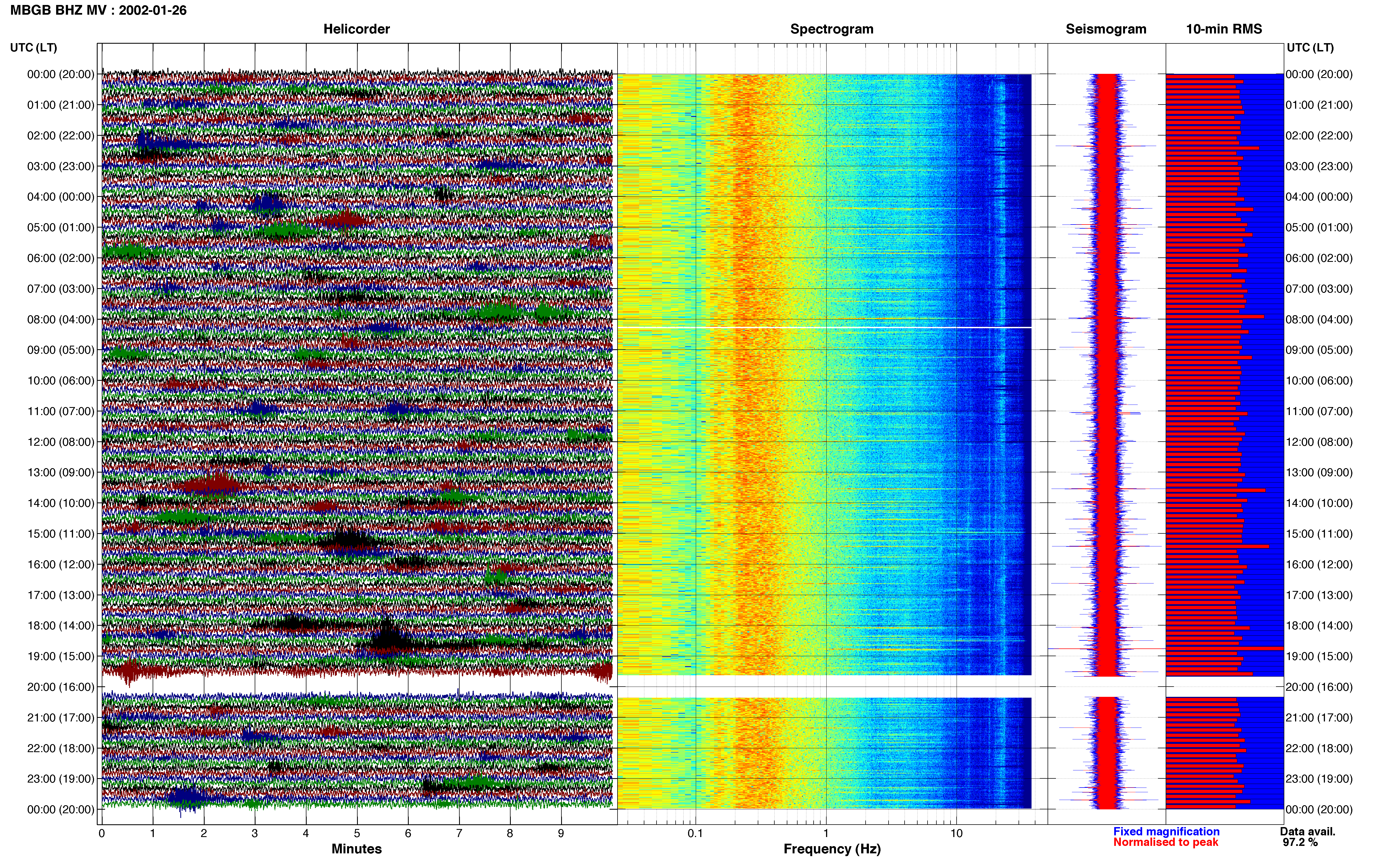
Task: Click the Data avail. label
Action: click(1308, 832)
